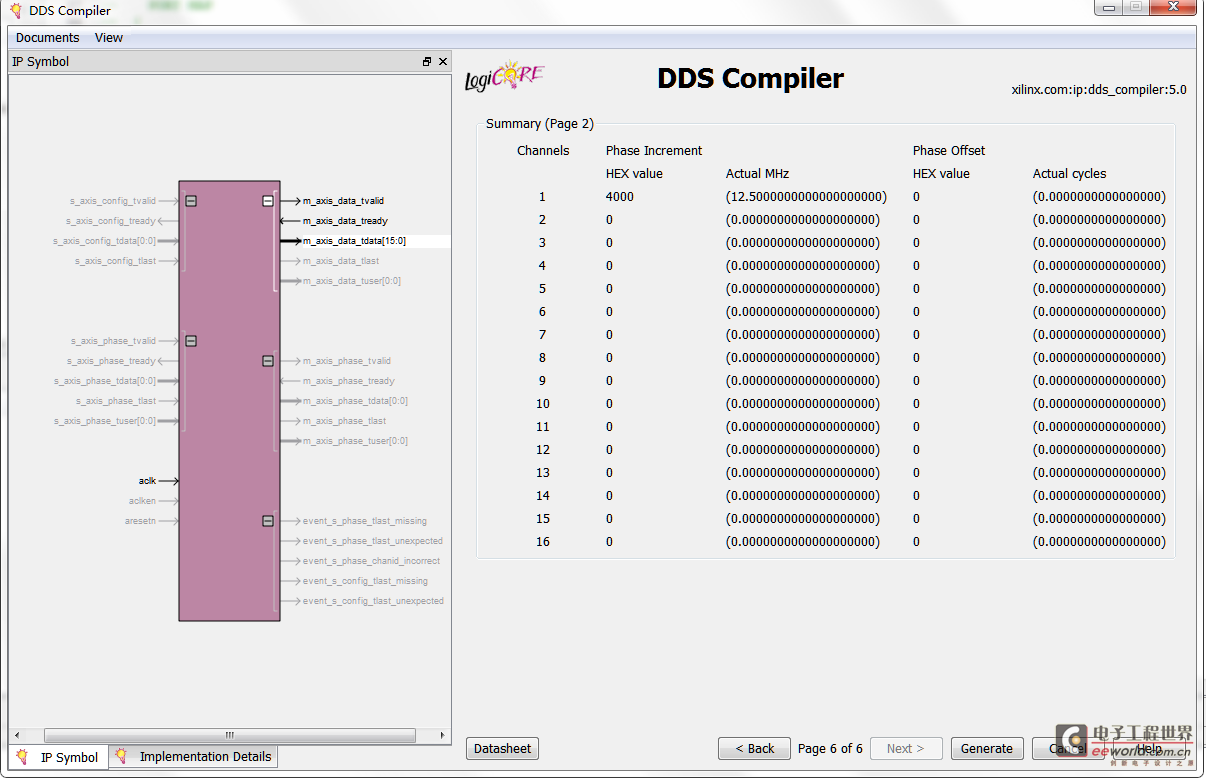Open Help for the wizard
Image resolution: width=1206 pixels, height=781 pixels.
[1149, 748]
